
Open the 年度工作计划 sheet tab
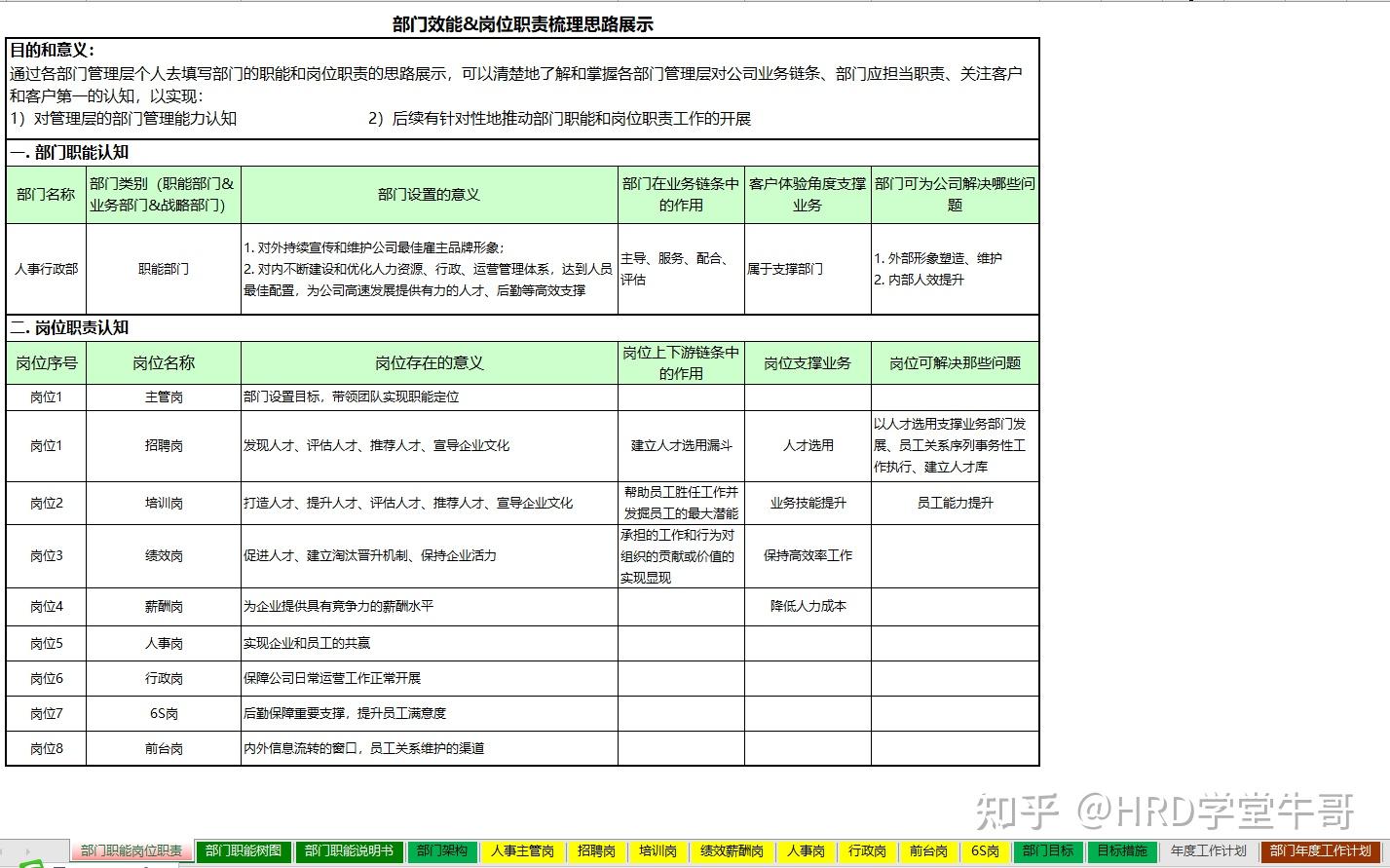coord(1208,850)
